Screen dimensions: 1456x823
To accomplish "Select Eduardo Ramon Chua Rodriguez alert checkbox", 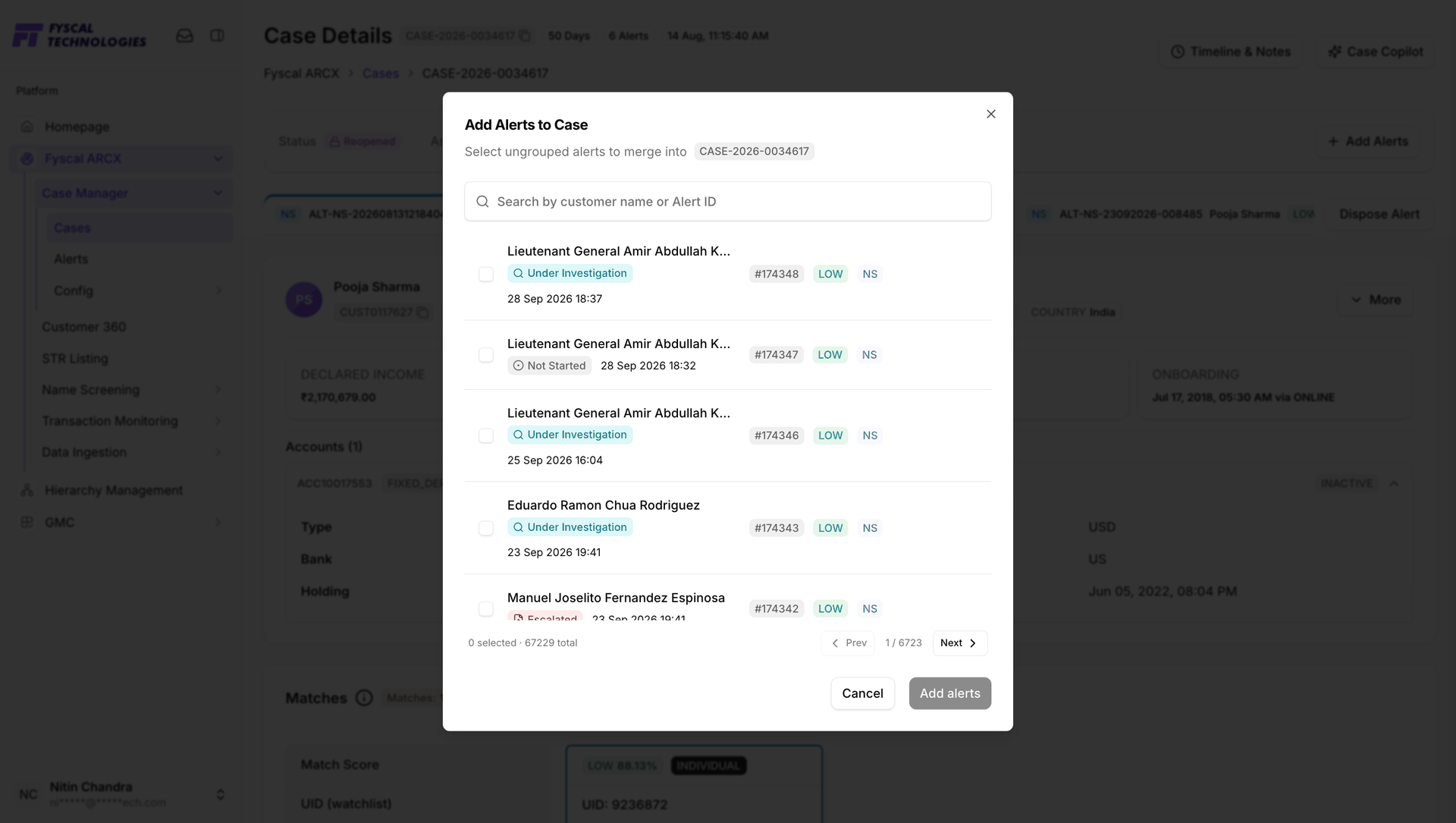I will [x=486, y=528].
